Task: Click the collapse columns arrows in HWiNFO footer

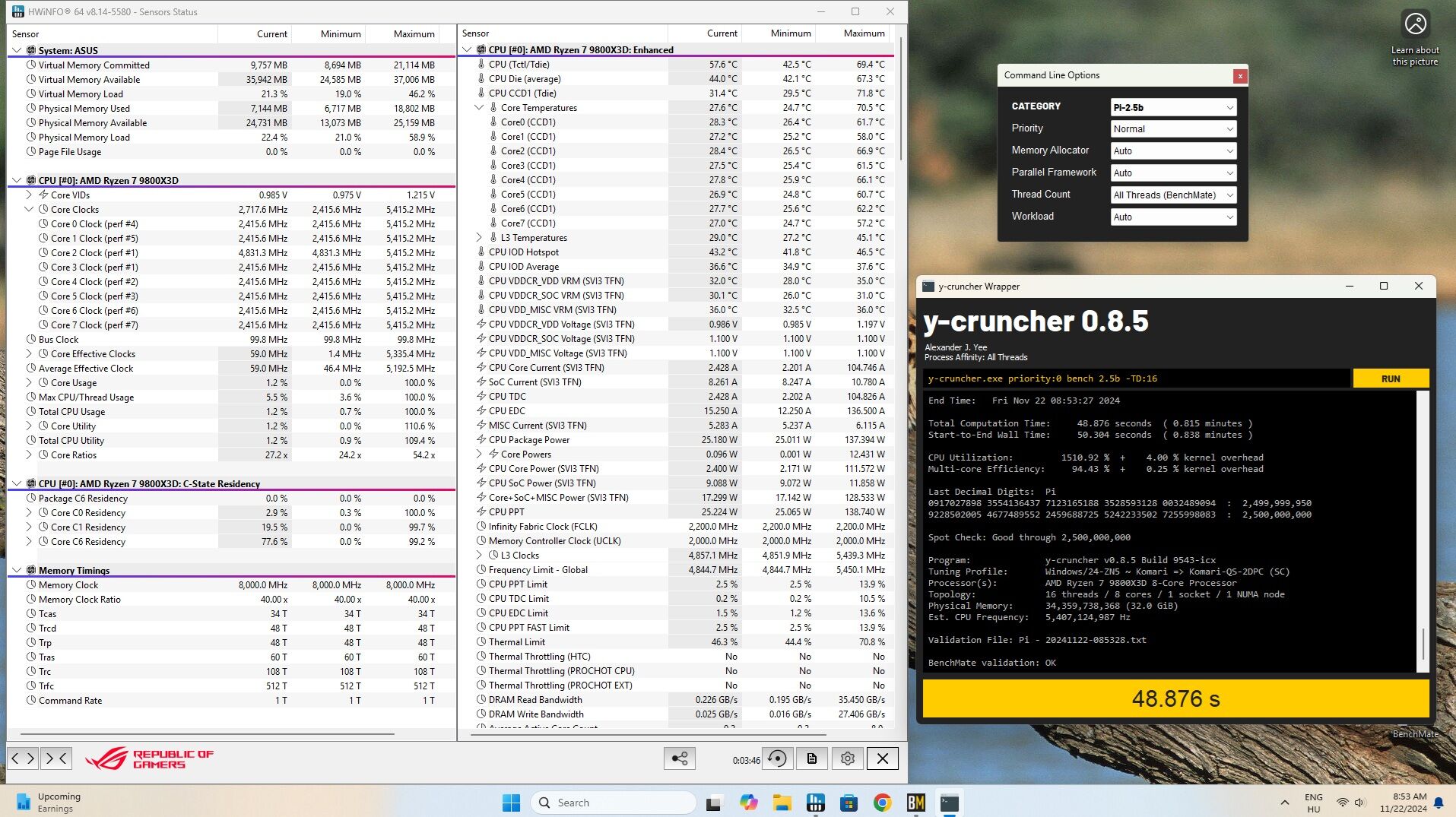Action: point(57,758)
